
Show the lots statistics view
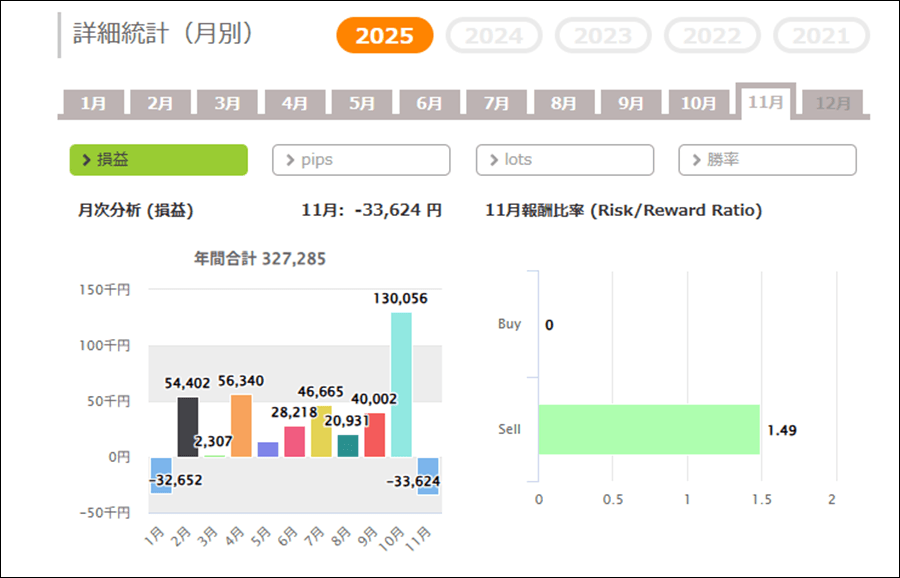pyautogui.click(x=565, y=160)
